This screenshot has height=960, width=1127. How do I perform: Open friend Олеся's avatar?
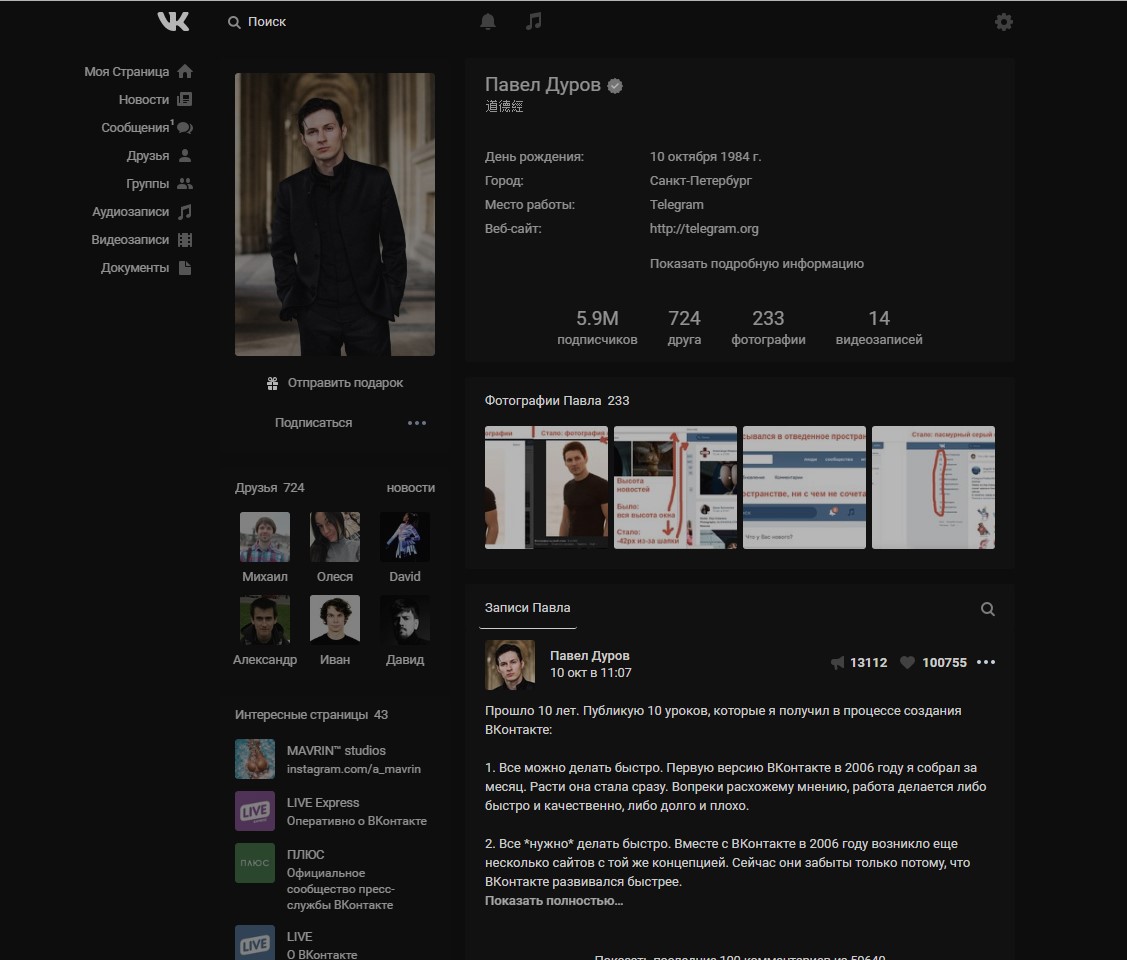pos(335,537)
